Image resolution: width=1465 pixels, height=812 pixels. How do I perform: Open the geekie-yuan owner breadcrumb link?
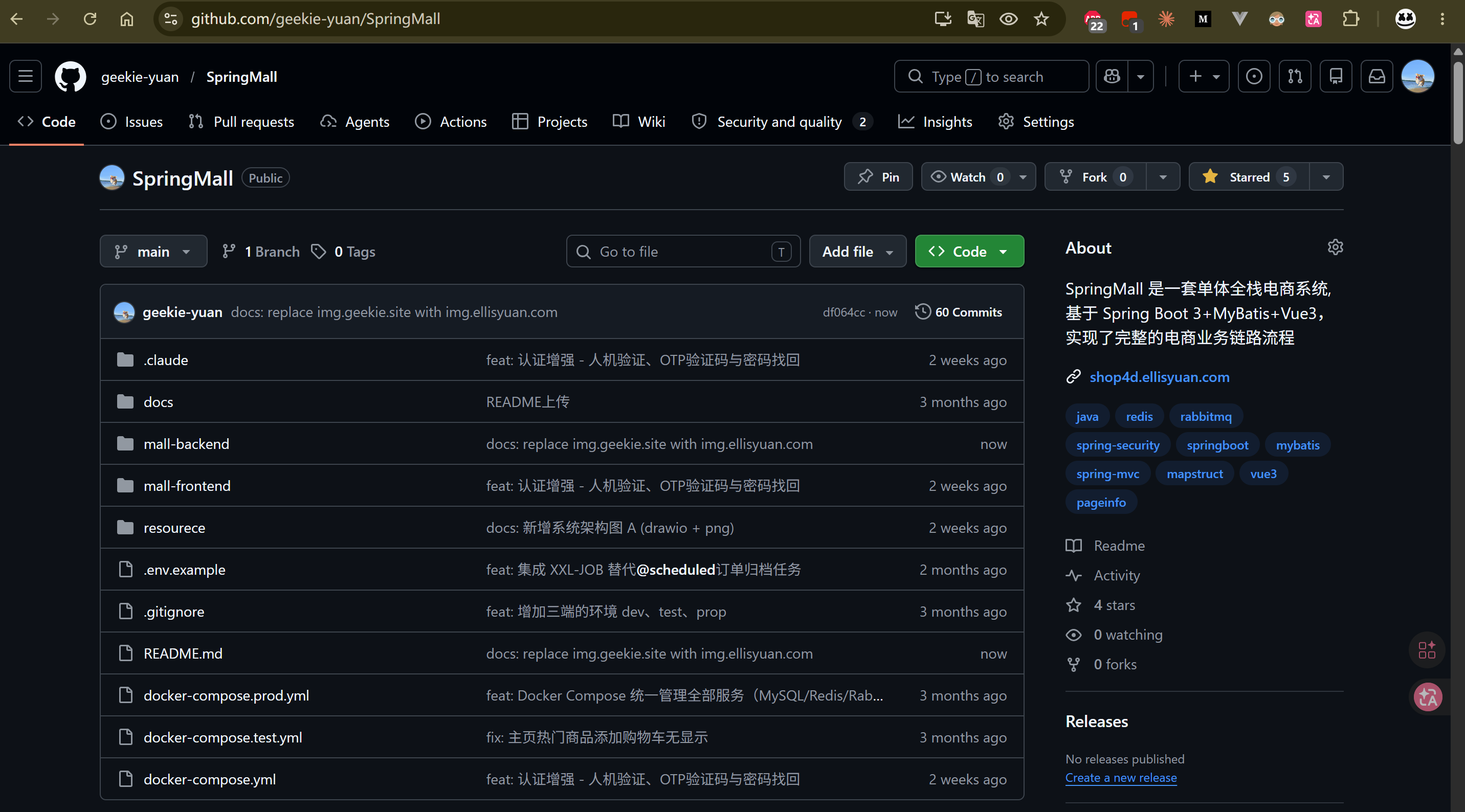pos(140,76)
